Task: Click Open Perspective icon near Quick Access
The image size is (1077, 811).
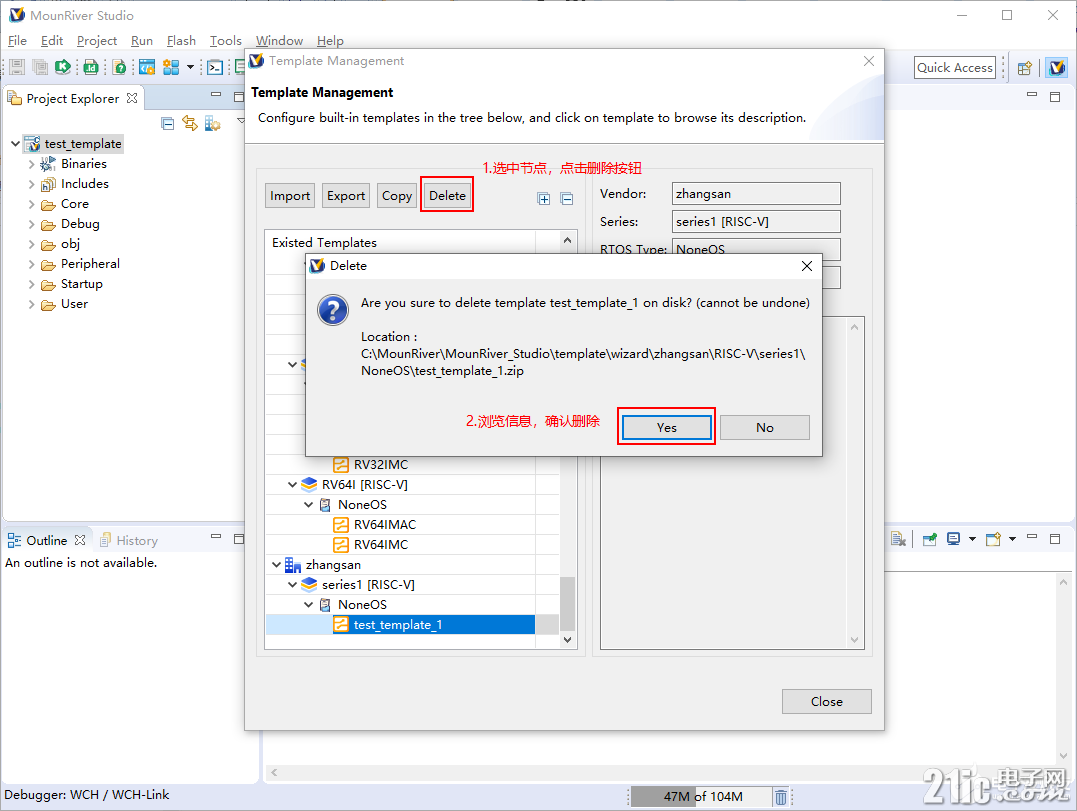Action: [x=1025, y=67]
